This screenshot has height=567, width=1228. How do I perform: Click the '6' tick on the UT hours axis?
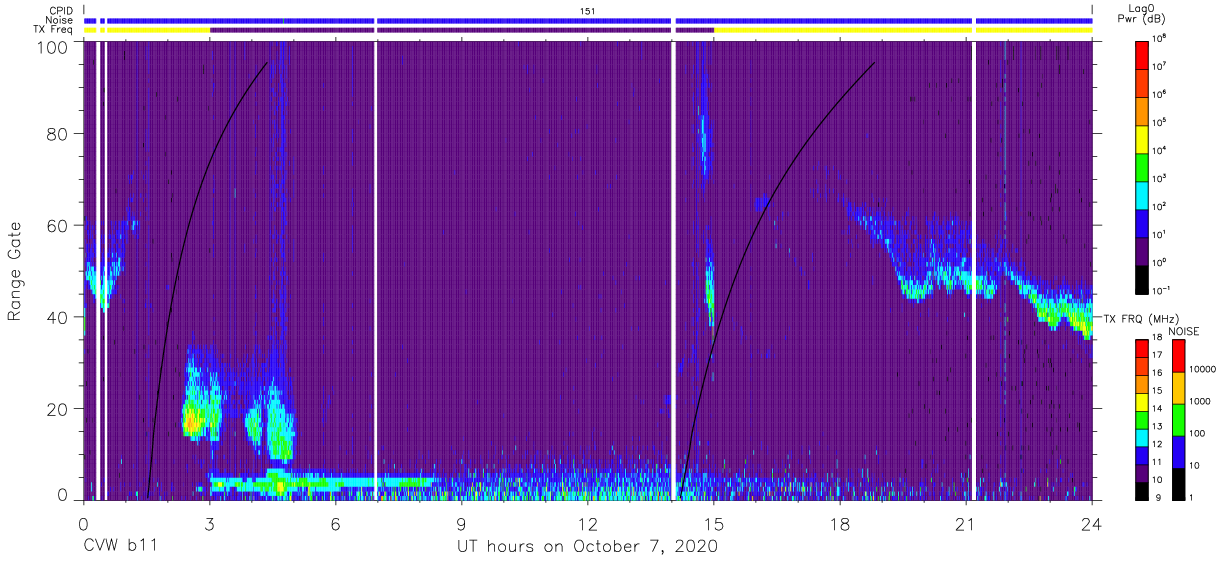[335, 523]
